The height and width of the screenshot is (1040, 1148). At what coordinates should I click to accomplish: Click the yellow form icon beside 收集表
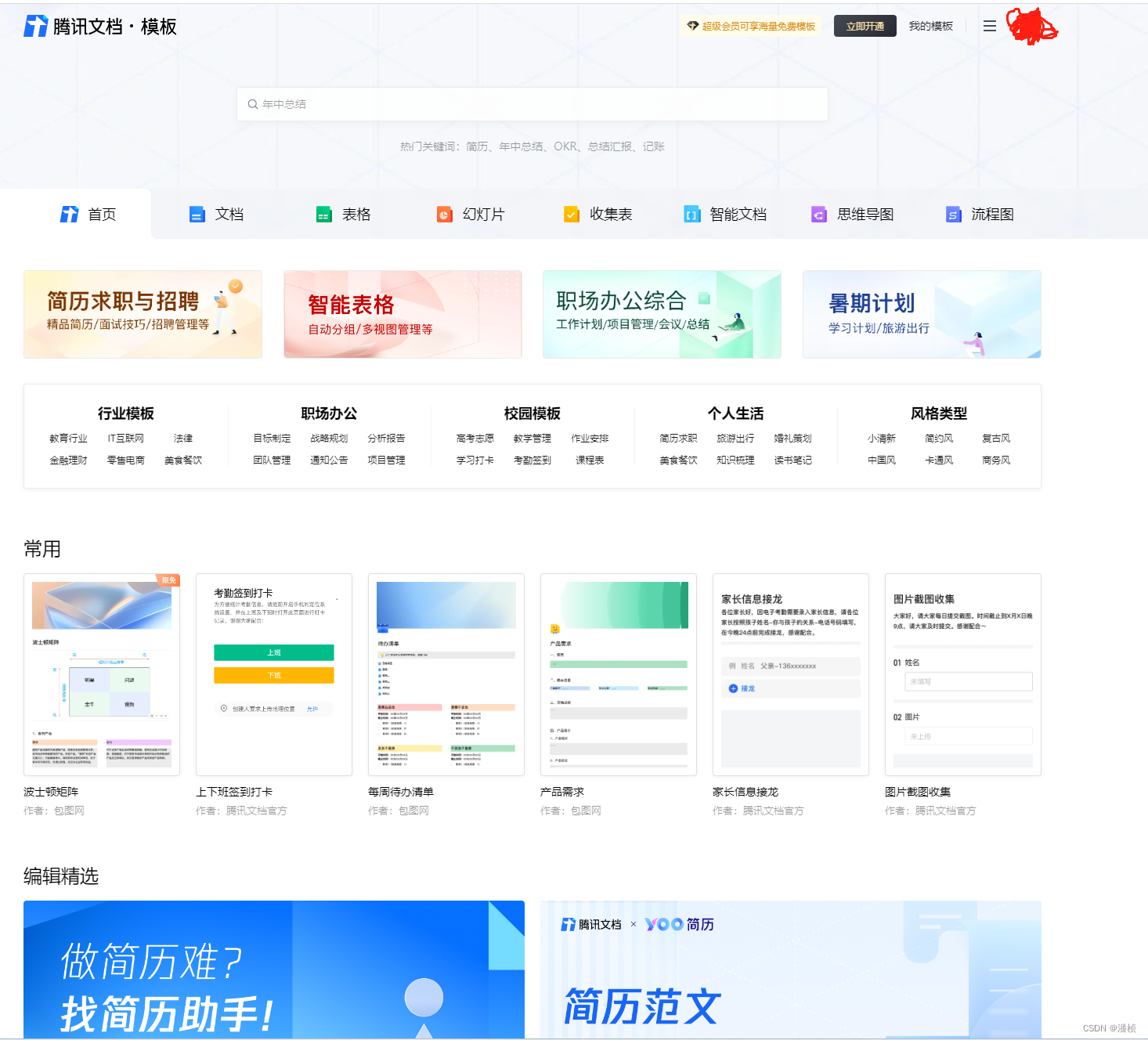[572, 215]
